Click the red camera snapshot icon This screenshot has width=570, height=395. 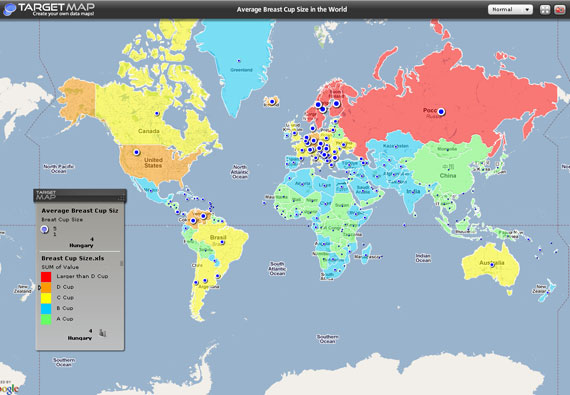(559, 10)
